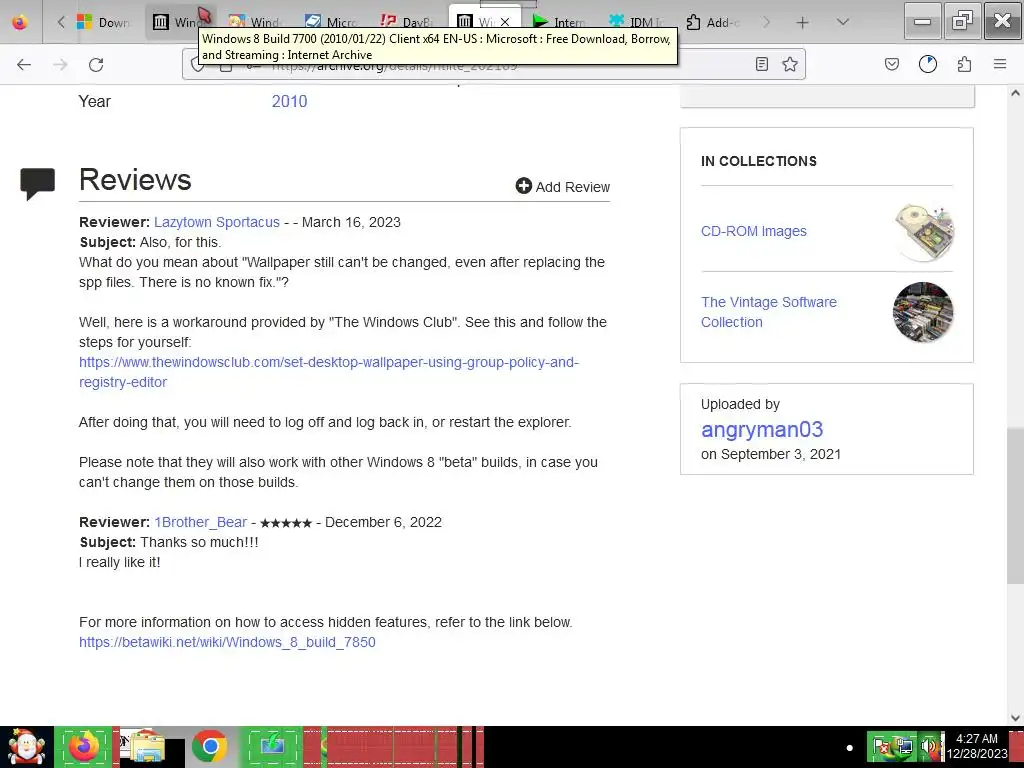Click the five-star rating of 1Brother_Bear
The height and width of the screenshot is (768, 1024).
point(286,523)
